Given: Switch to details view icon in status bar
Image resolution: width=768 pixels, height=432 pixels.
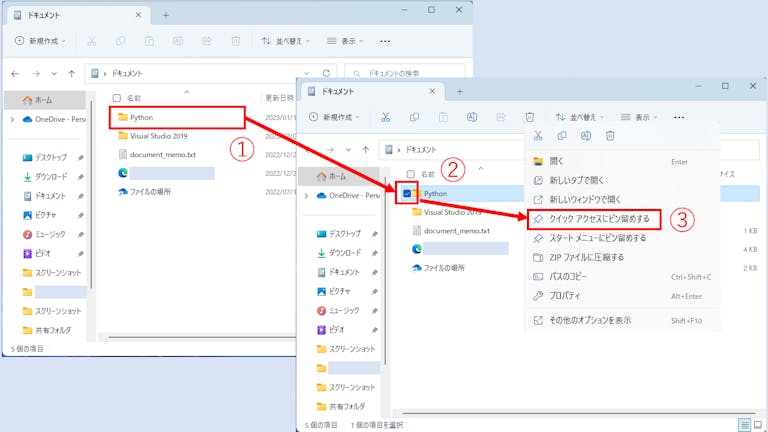Looking at the screenshot, I should (744, 425).
